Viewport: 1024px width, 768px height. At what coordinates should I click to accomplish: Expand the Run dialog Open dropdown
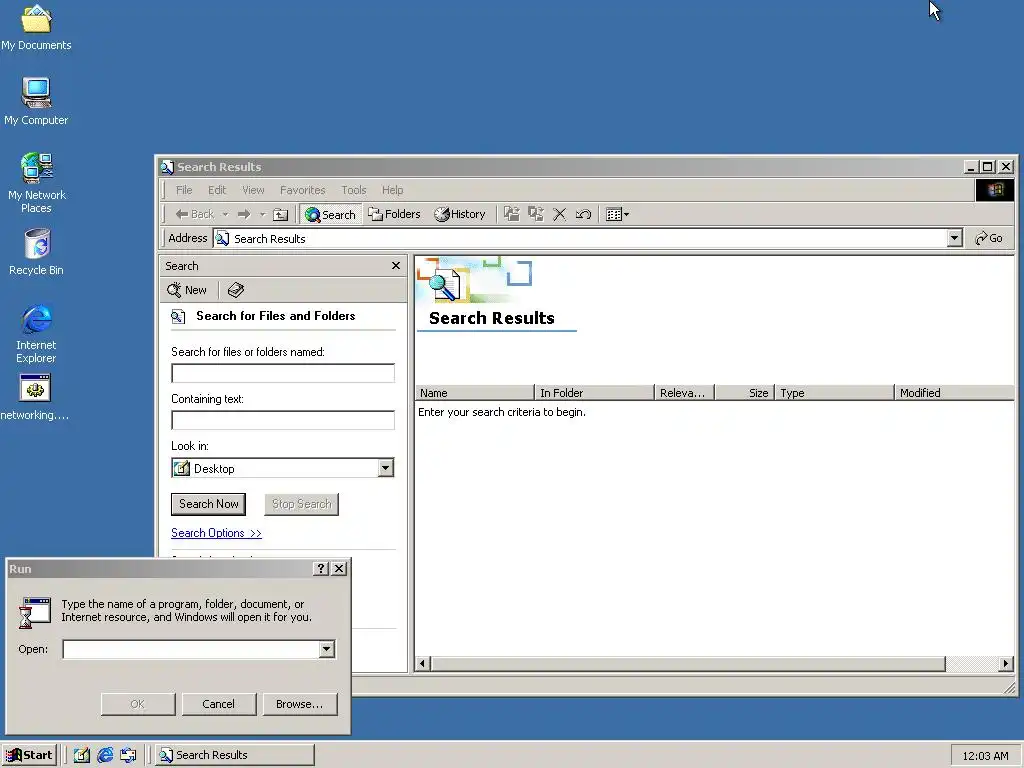(327, 649)
